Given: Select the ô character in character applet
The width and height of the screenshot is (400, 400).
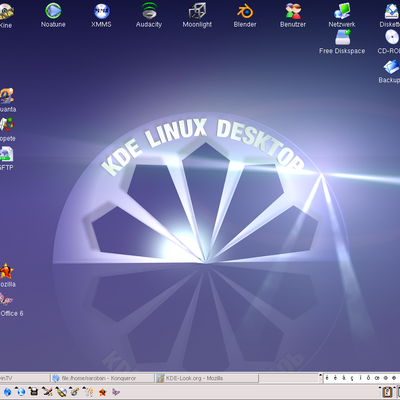Looking at the screenshot, I should coord(368,378).
